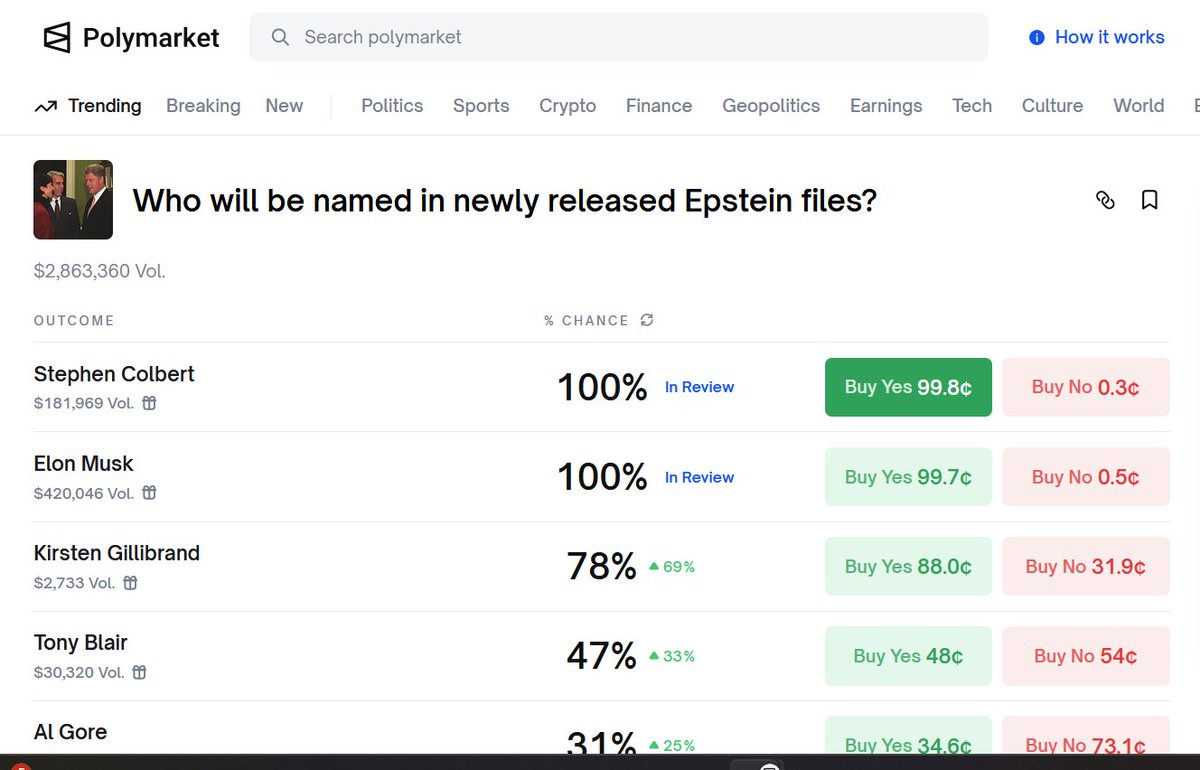1200x770 pixels.
Task: Click the OUTCOME column header
Action: point(74,320)
